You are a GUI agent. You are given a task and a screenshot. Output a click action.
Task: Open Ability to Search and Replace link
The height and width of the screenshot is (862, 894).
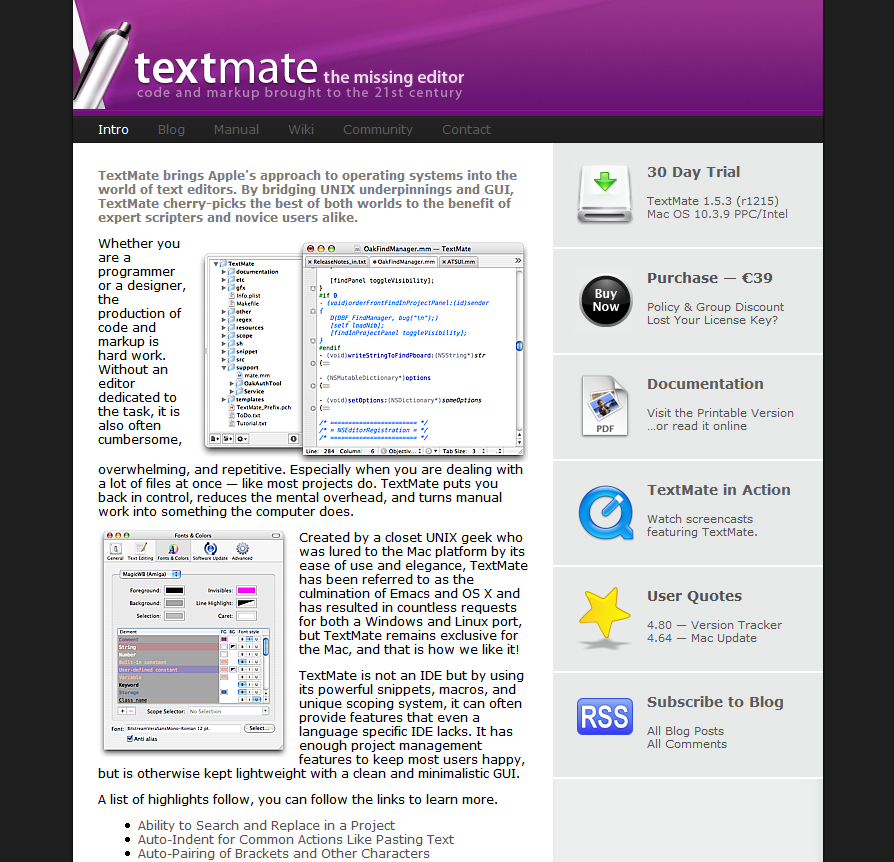pos(266,826)
